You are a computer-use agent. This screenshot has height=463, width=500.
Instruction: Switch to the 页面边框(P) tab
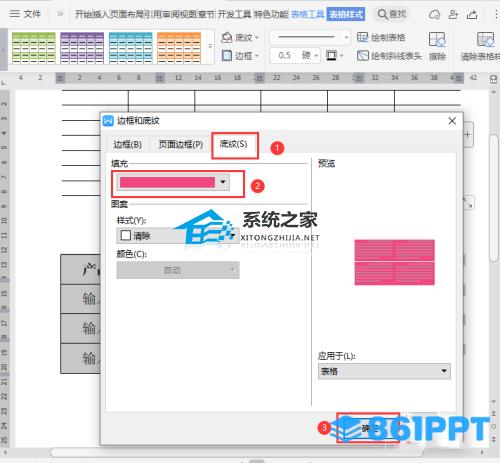click(180, 144)
